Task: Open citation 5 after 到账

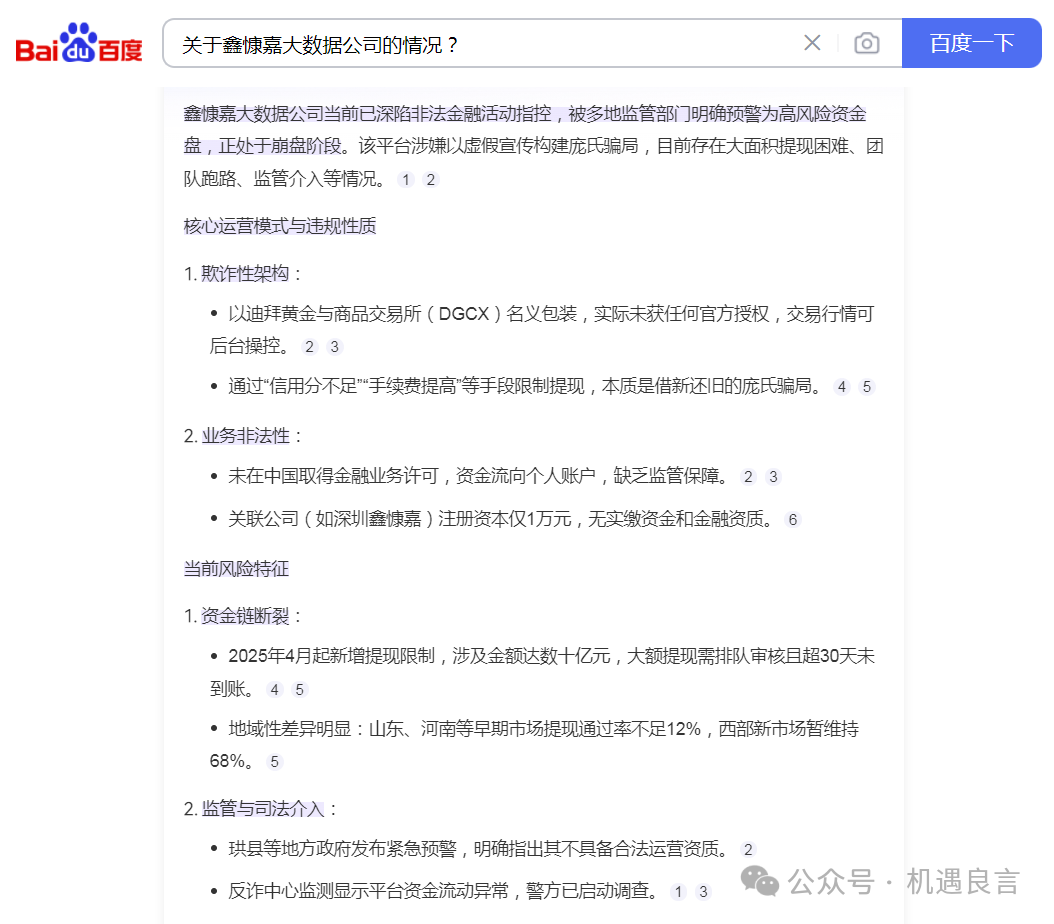Action: pos(300,690)
